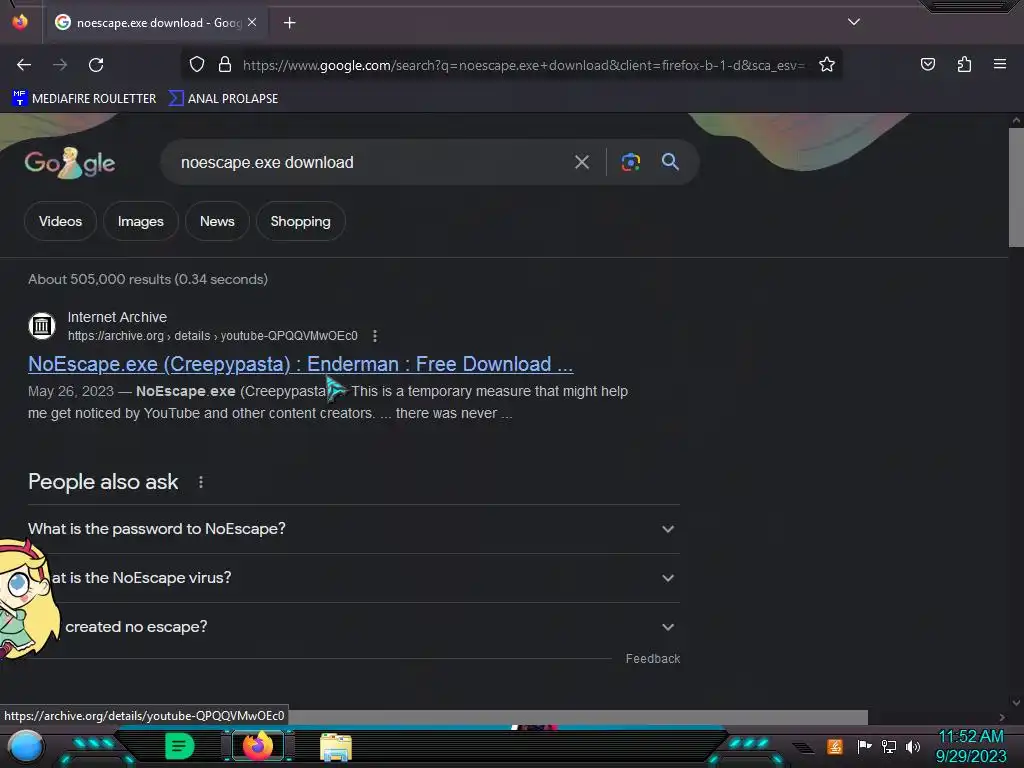Open the second bookmarks toolbar entry
The height and width of the screenshot is (768, 1024).
(223, 99)
